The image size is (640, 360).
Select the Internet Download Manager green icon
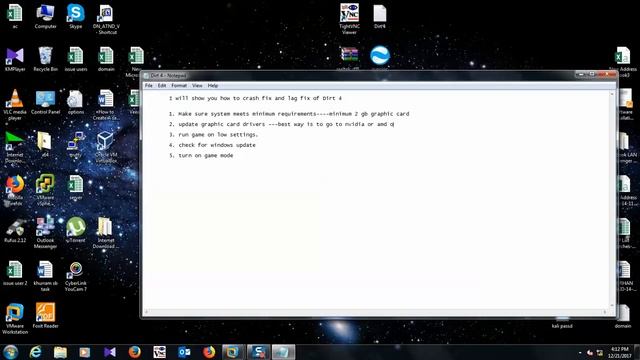click(15, 147)
